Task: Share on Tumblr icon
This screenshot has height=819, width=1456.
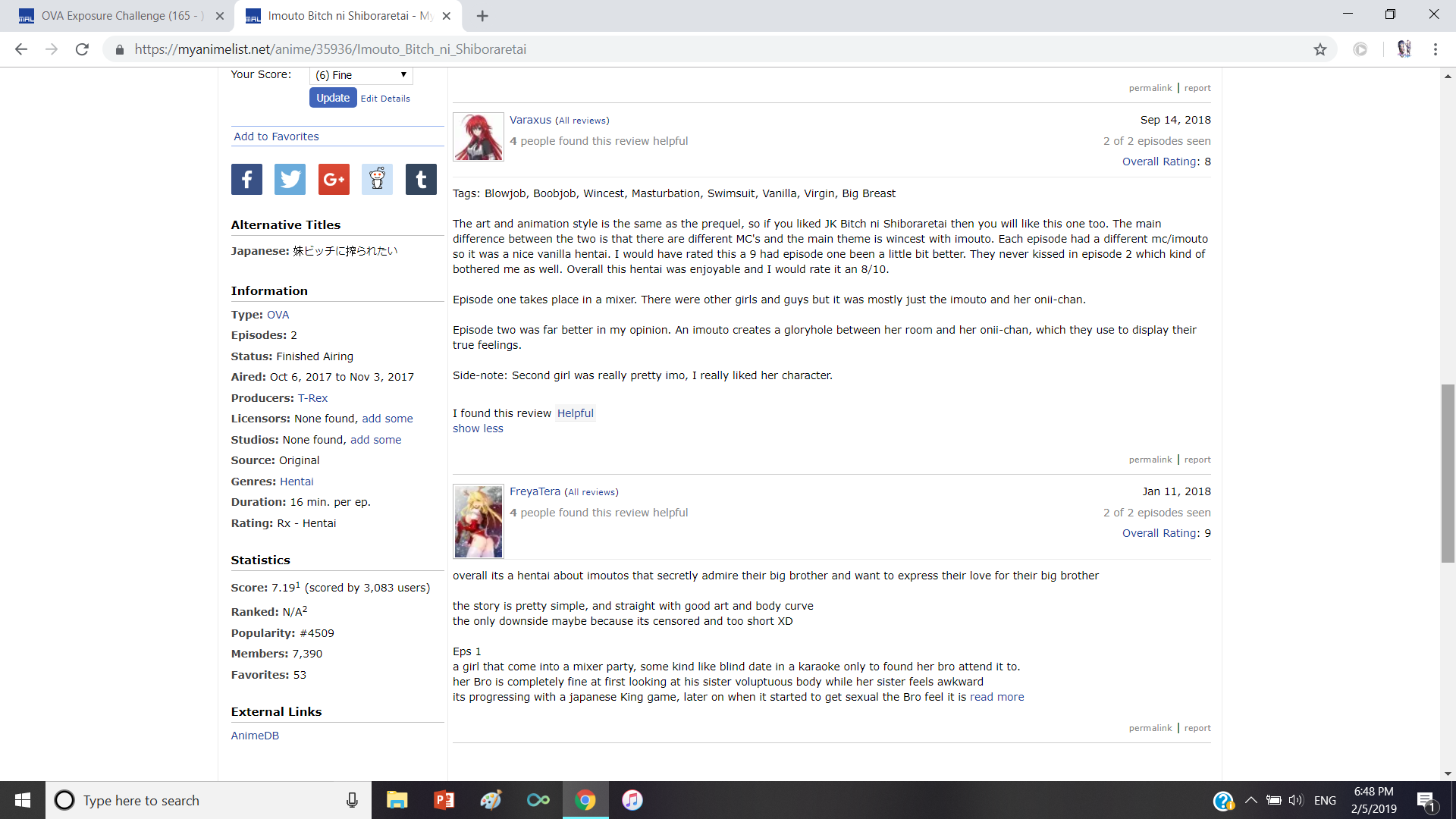Action: (421, 180)
